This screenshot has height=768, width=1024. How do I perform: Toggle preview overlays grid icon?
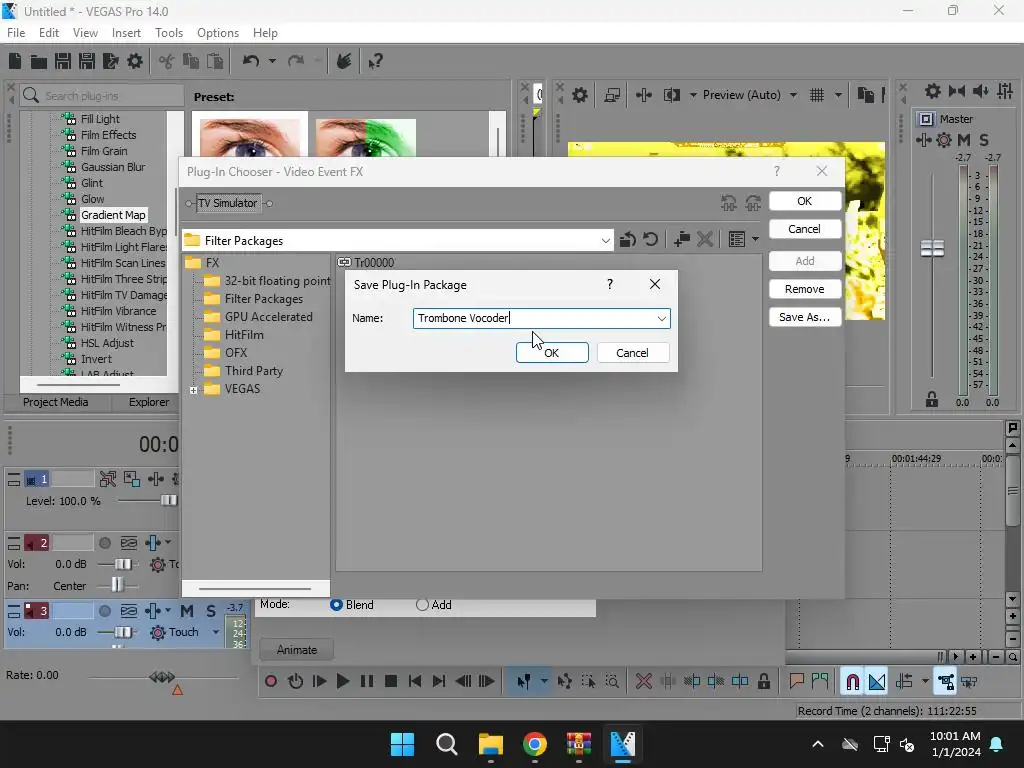817,95
